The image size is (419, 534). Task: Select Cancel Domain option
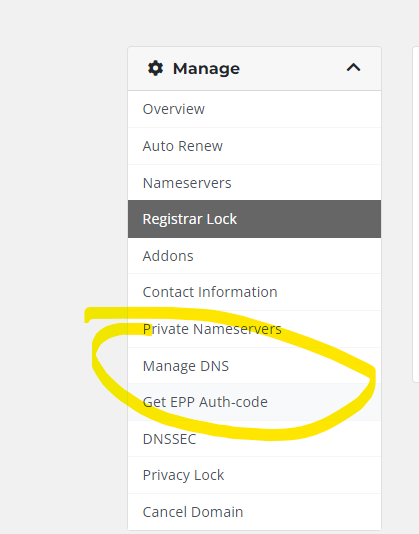(x=254, y=512)
